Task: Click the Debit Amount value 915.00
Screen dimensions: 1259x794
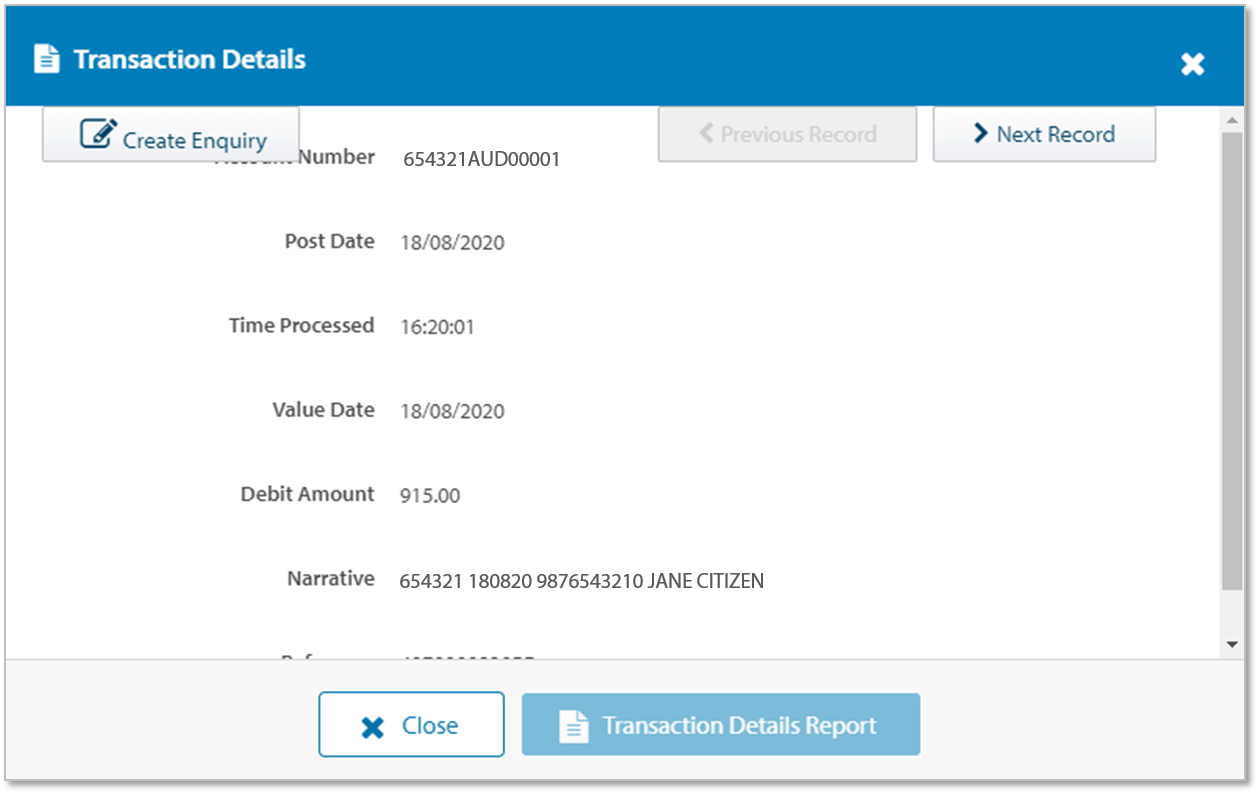Action: click(x=430, y=496)
